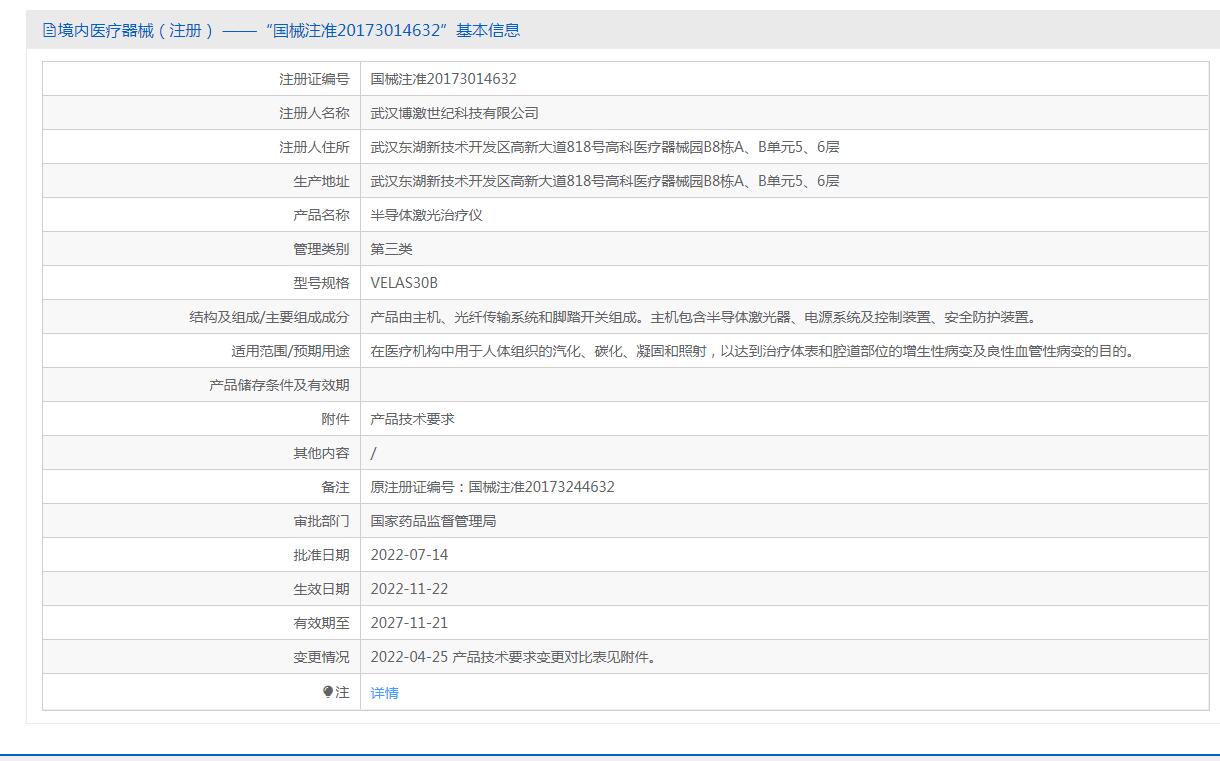Viewport: 1220px width, 761px height.
Task: Click the address value in 生产地址 row
Action: [604, 181]
